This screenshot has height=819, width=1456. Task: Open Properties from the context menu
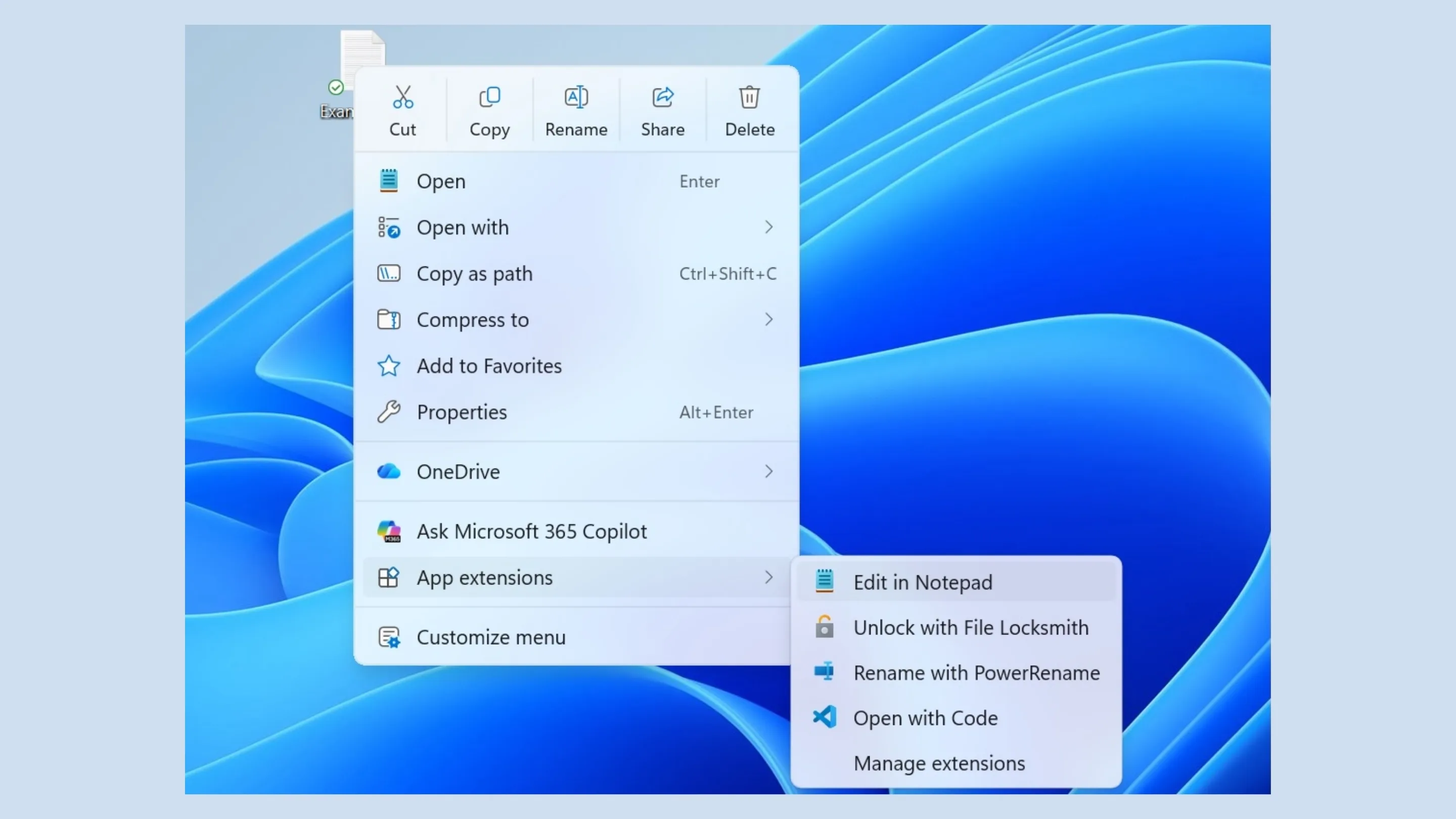point(576,412)
